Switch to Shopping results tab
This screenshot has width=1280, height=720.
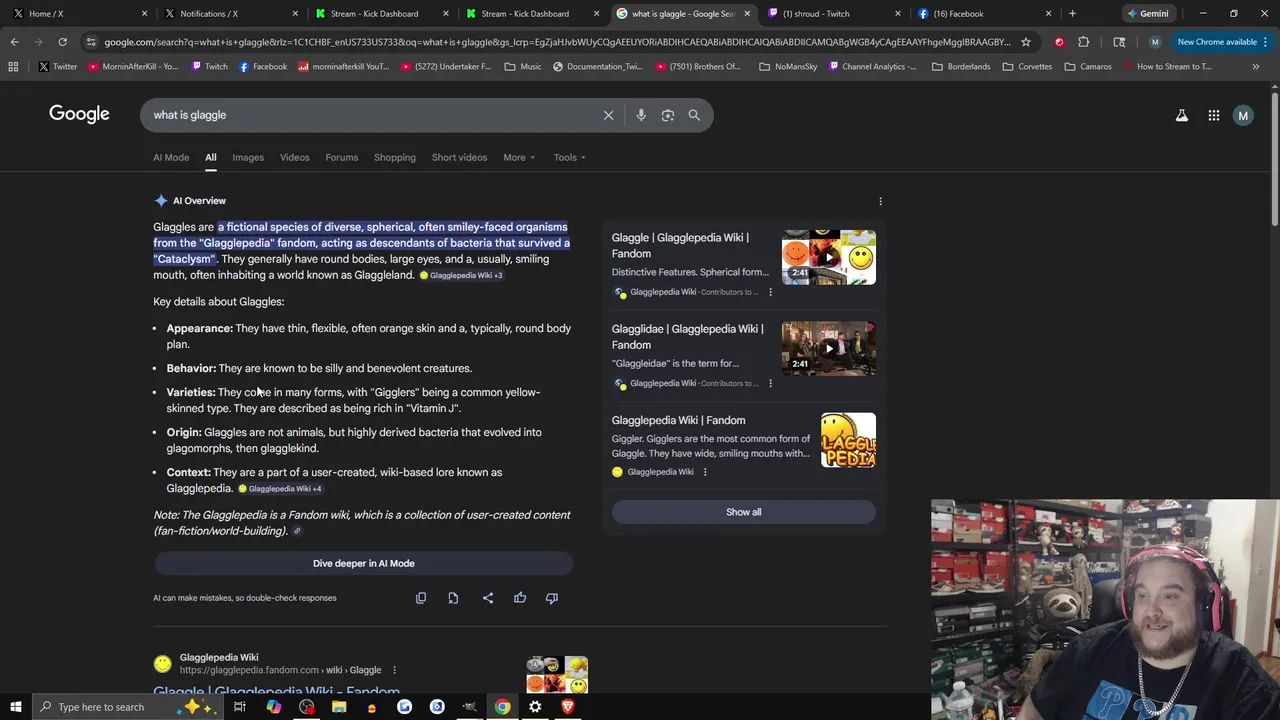coord(395,157)
